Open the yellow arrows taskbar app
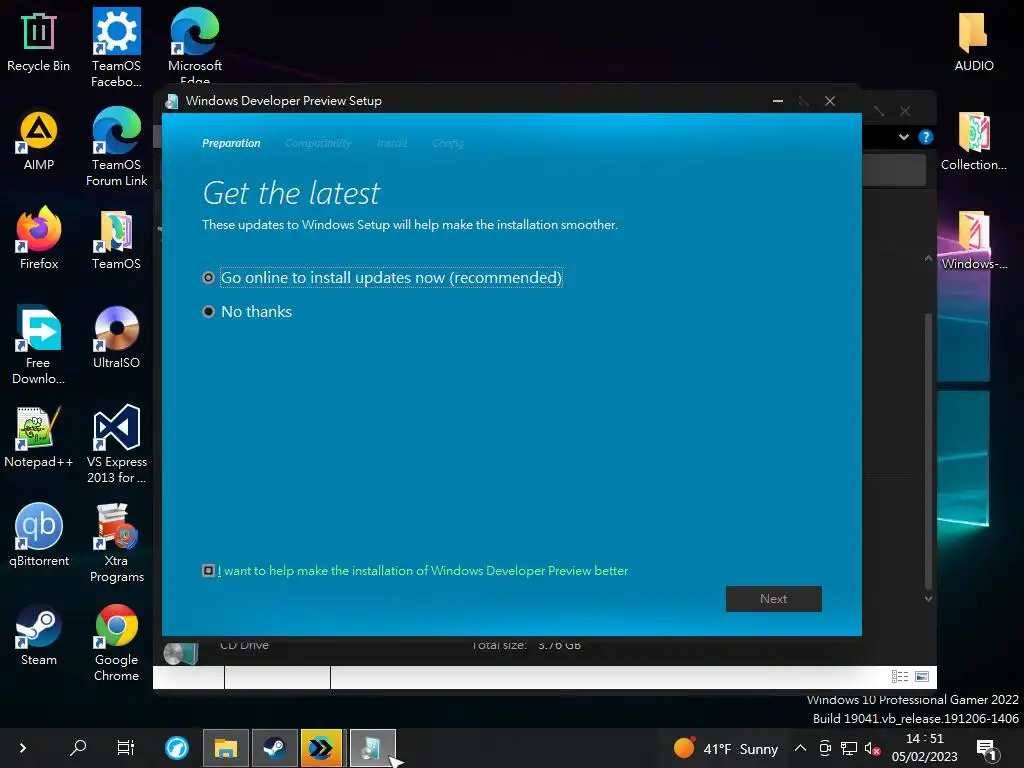The height and width of the screenshot is (768, 1024). click(x=321, y=747)
